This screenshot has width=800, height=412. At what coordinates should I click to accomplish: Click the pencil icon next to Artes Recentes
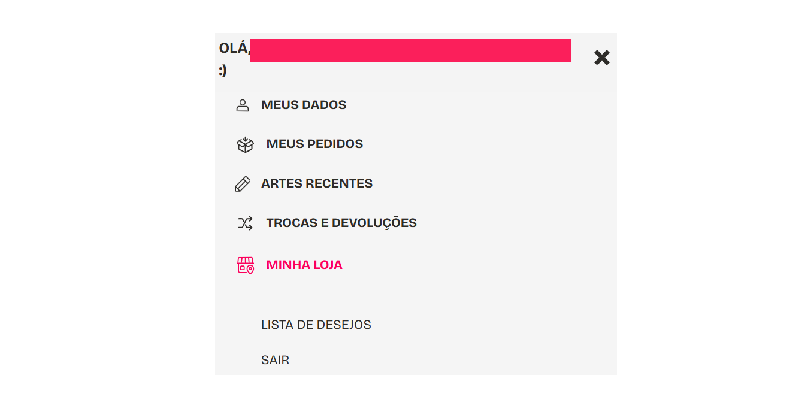pos(242,184)
